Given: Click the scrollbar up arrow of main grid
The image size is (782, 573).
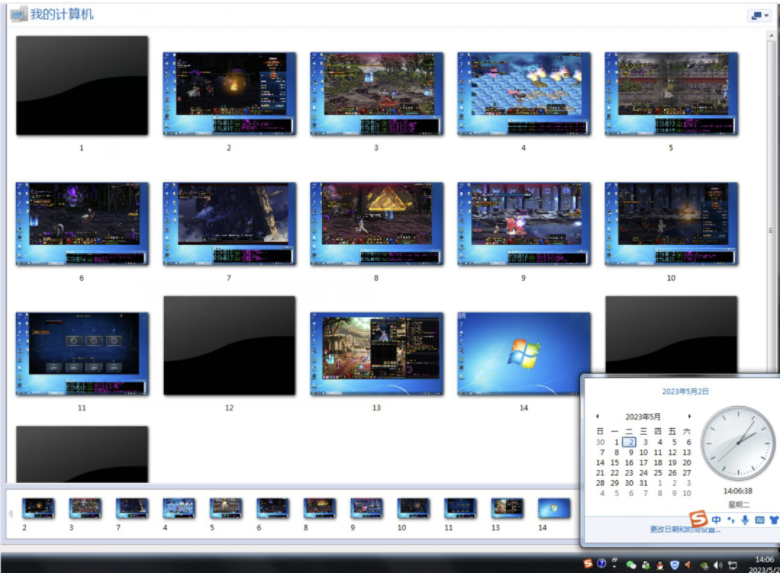Looking at the screenshot, I should 772,35.
